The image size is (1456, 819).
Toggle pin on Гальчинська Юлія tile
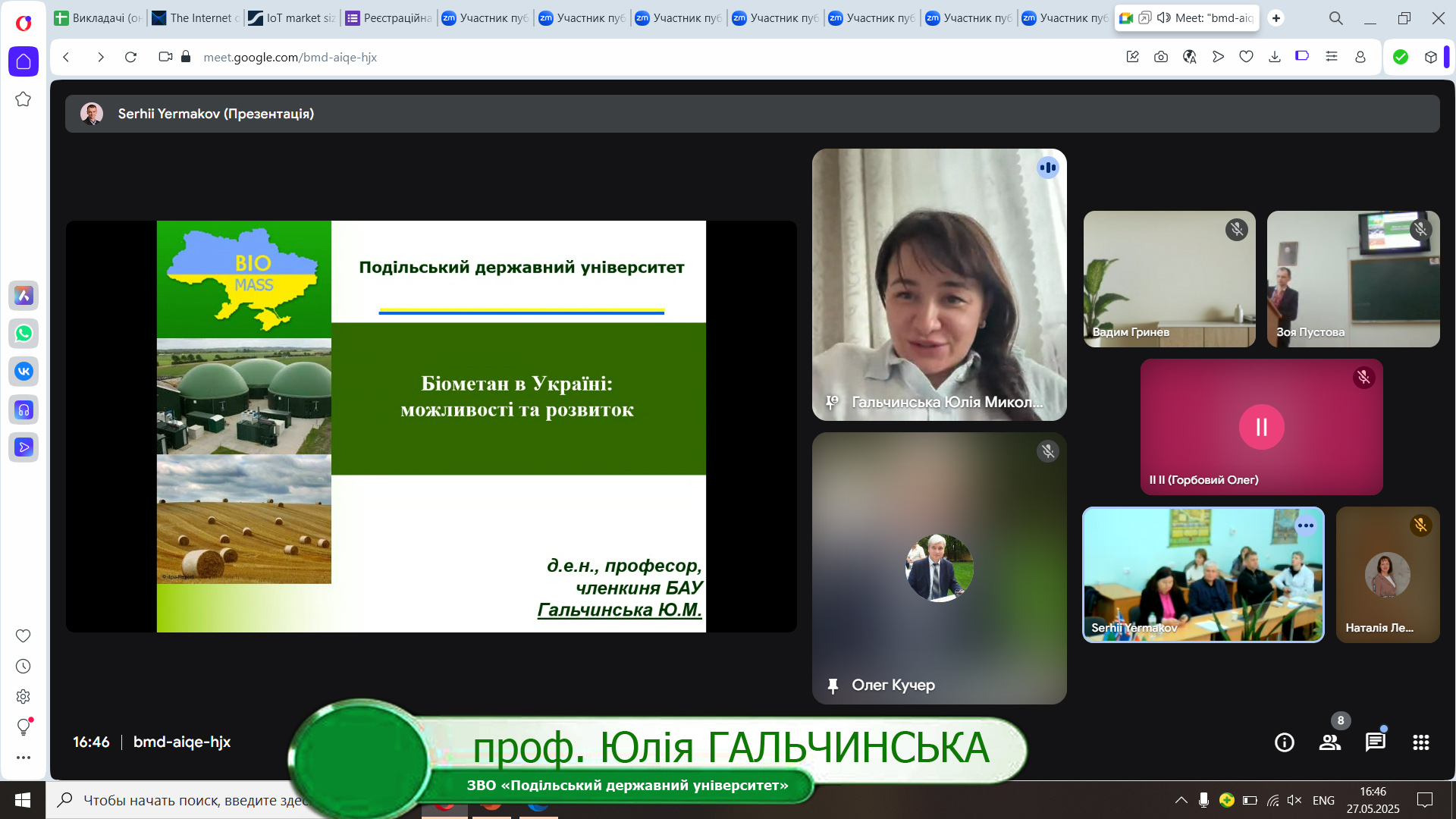click(833, 403)
